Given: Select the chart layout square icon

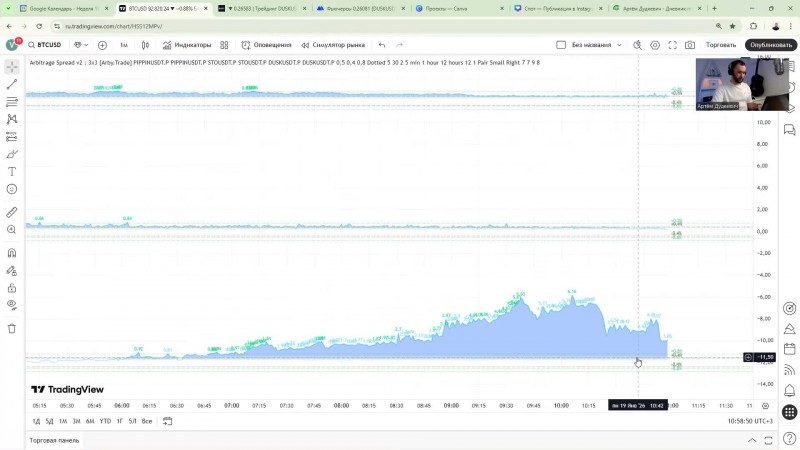Looking at the screenshot, I should click(561, 45).
